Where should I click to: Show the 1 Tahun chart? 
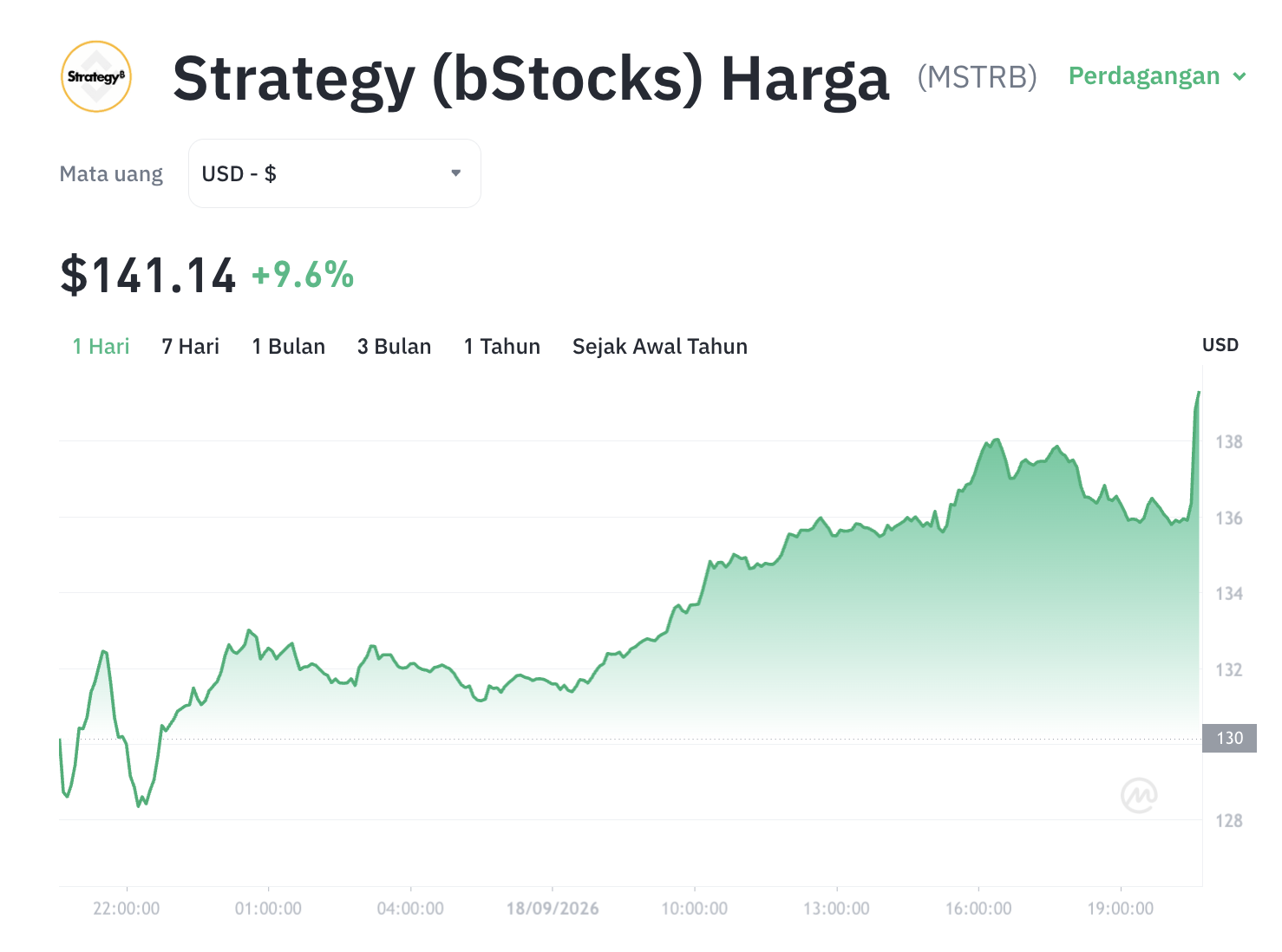(502, 347)
